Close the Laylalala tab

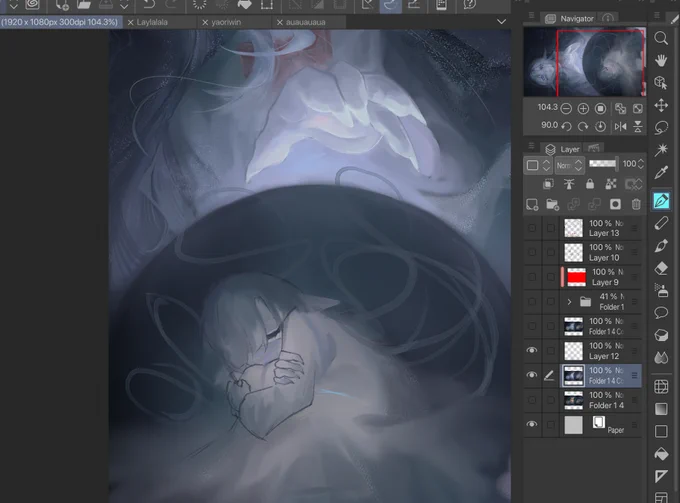pos(130,22)
